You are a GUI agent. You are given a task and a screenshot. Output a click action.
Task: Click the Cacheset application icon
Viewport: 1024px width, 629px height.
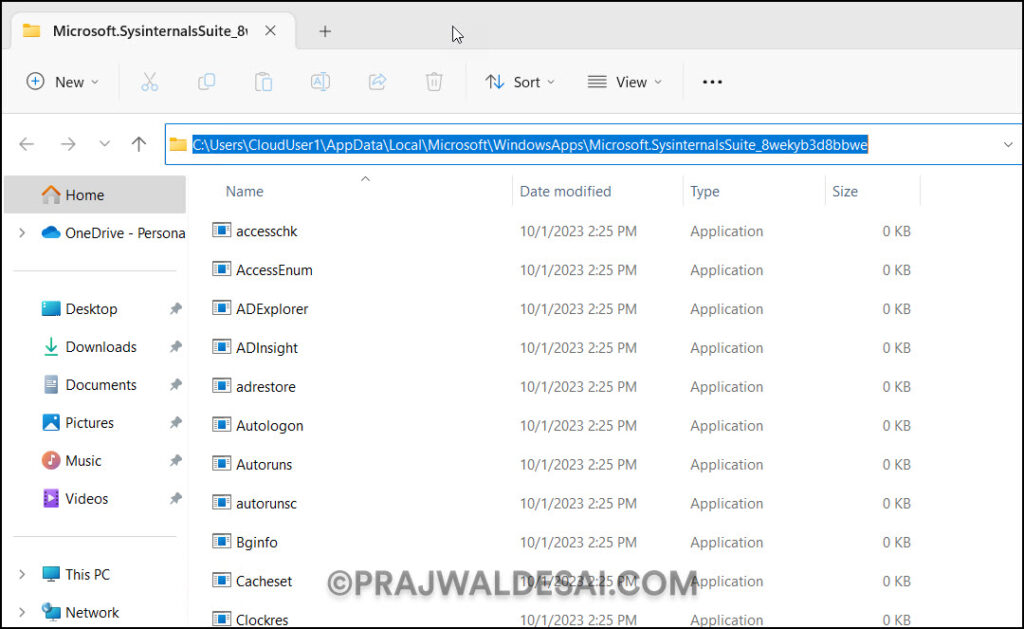point(221,580)
